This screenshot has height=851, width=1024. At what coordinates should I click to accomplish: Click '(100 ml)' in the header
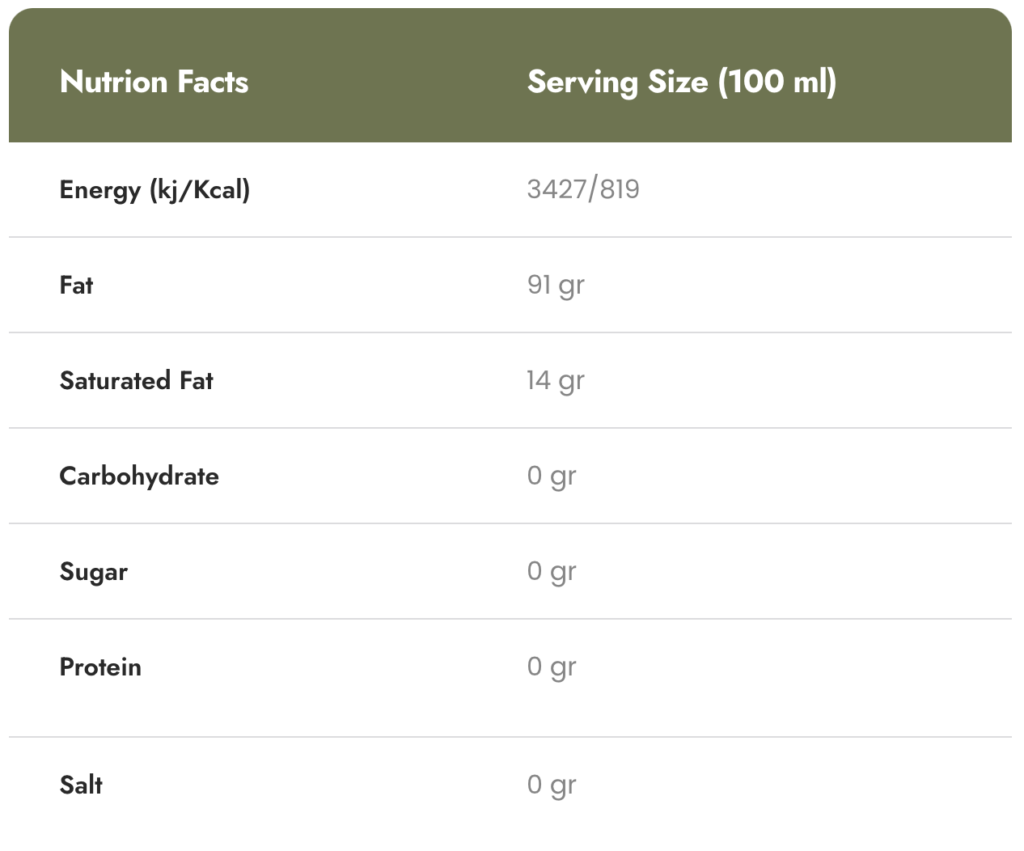coord(777,82)
